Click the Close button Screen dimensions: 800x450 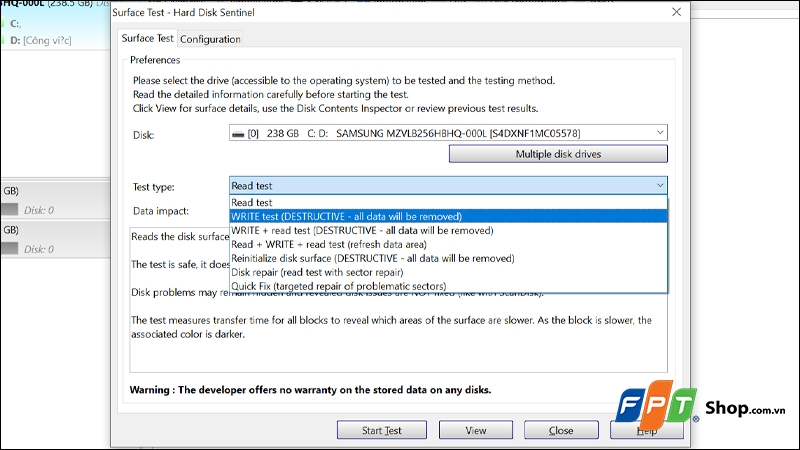561,430
